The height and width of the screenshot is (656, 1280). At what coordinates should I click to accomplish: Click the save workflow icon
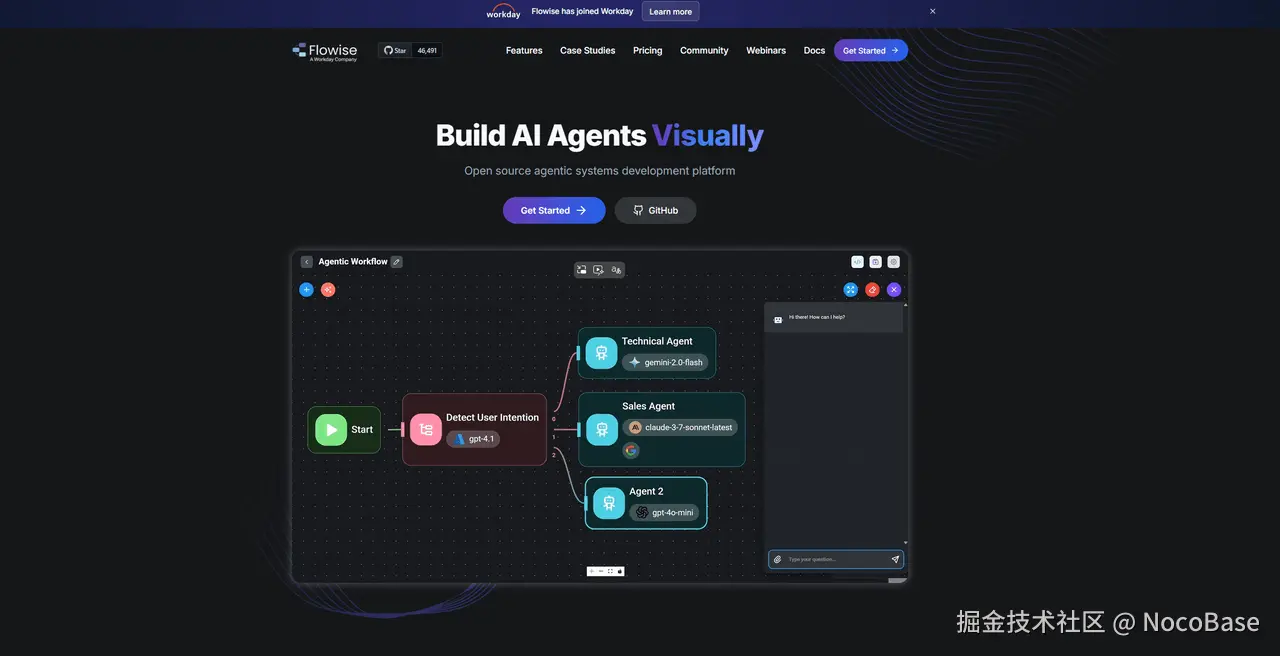(x=875, y=262)
